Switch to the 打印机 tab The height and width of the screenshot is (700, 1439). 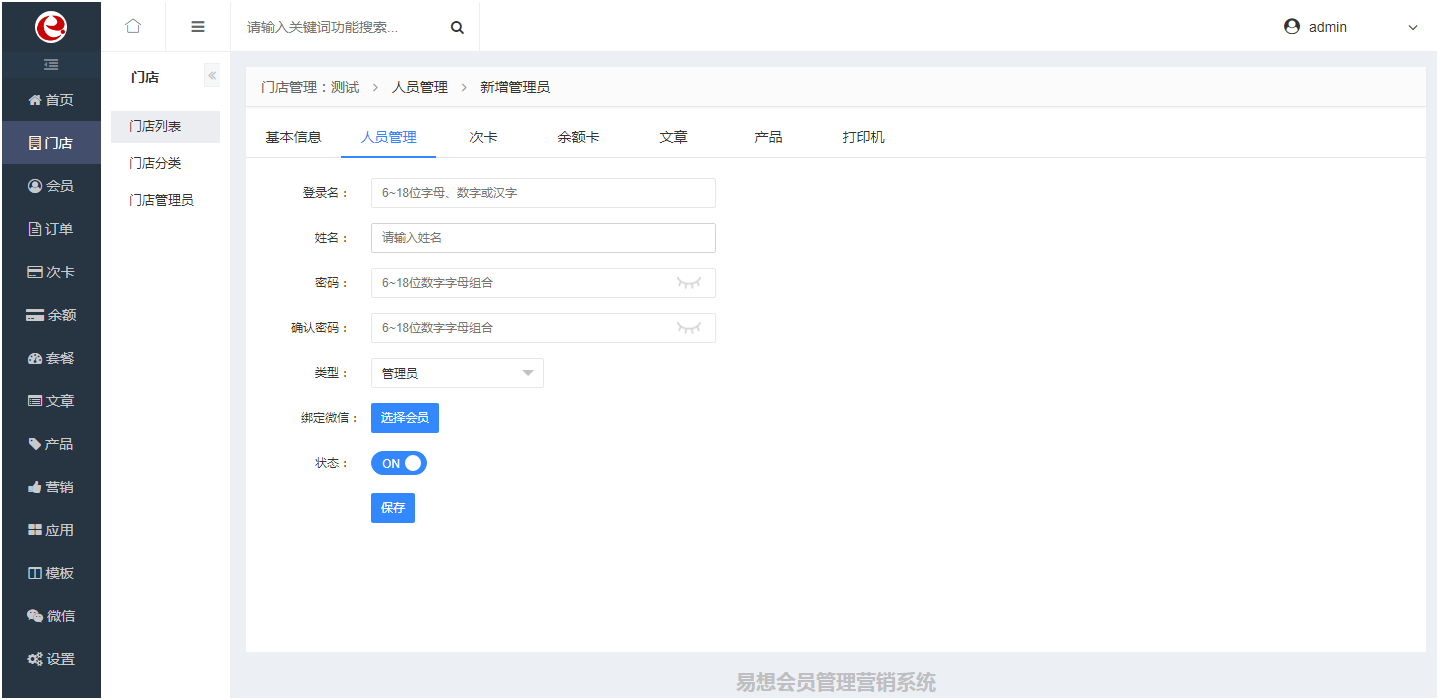863,137
